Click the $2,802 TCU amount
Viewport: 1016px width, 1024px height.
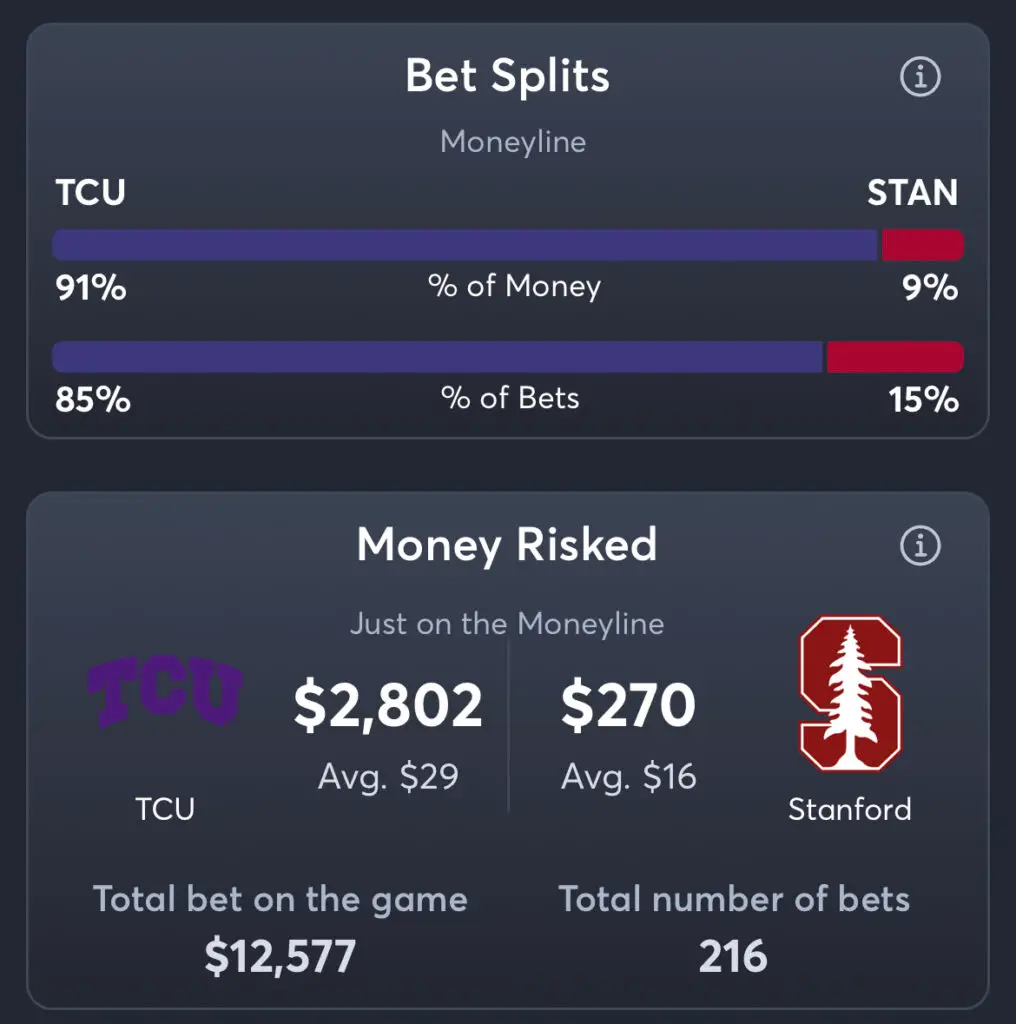point(388,705)
